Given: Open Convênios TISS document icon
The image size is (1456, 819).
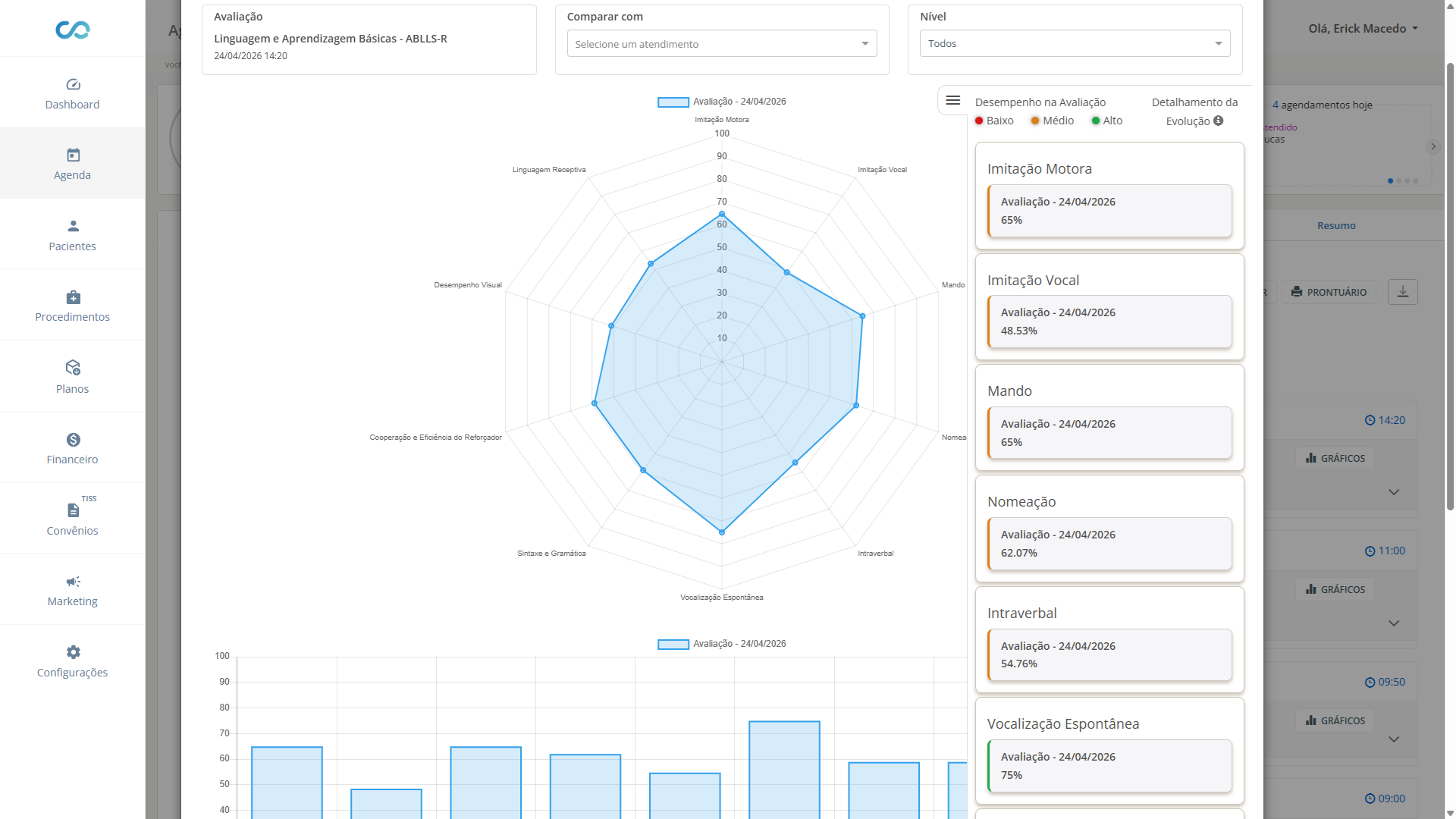Looking at the screenshot, I should (x=73, y=510).
